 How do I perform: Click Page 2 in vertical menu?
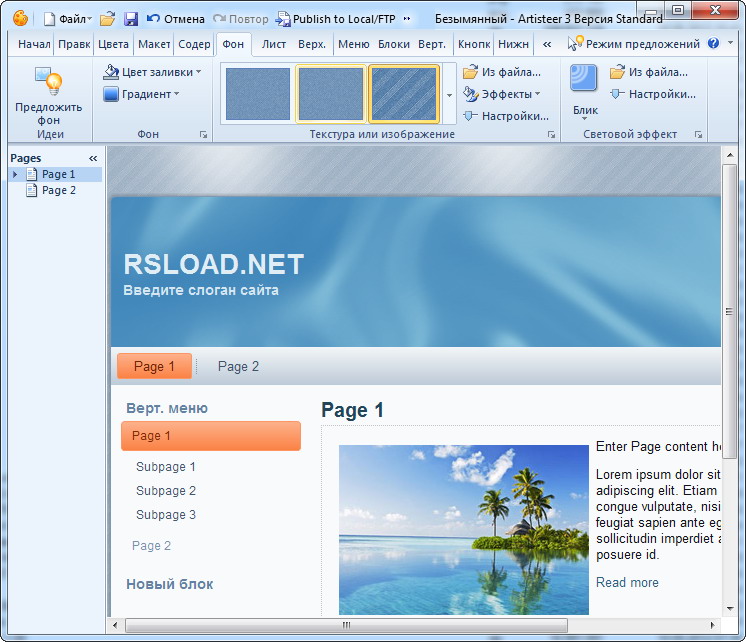[151, 545]
